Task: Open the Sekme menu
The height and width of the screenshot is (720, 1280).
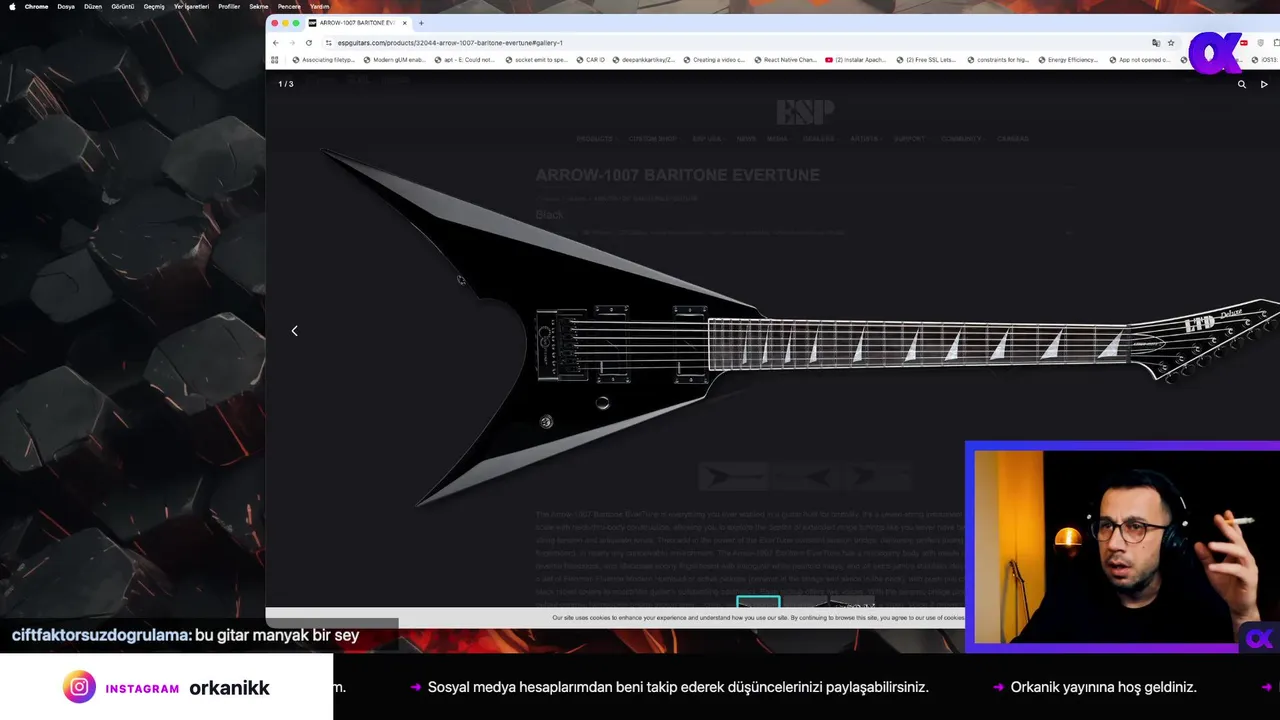Action: coord(259,6)
